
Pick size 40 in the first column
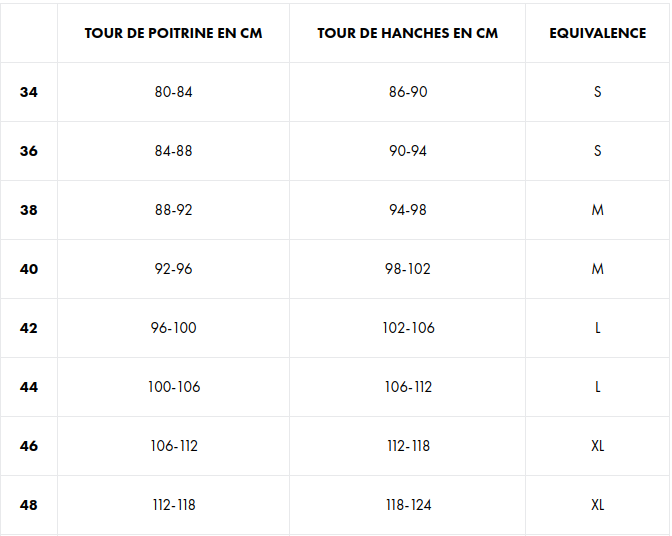29,269
